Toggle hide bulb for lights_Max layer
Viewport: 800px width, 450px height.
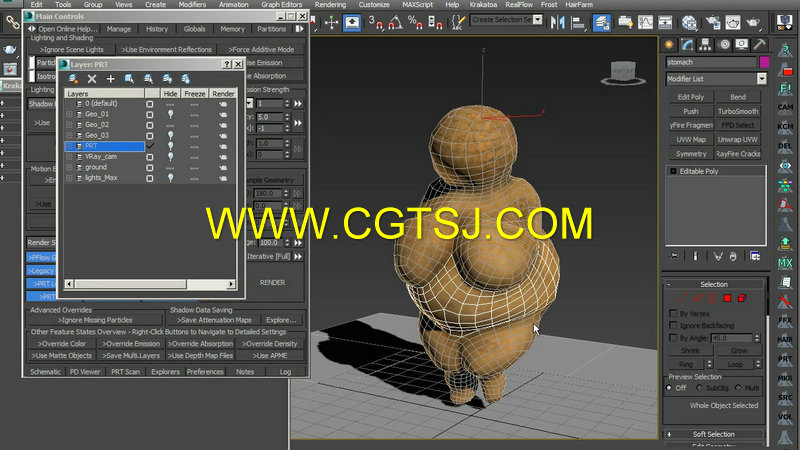click(x=170, y=178)
